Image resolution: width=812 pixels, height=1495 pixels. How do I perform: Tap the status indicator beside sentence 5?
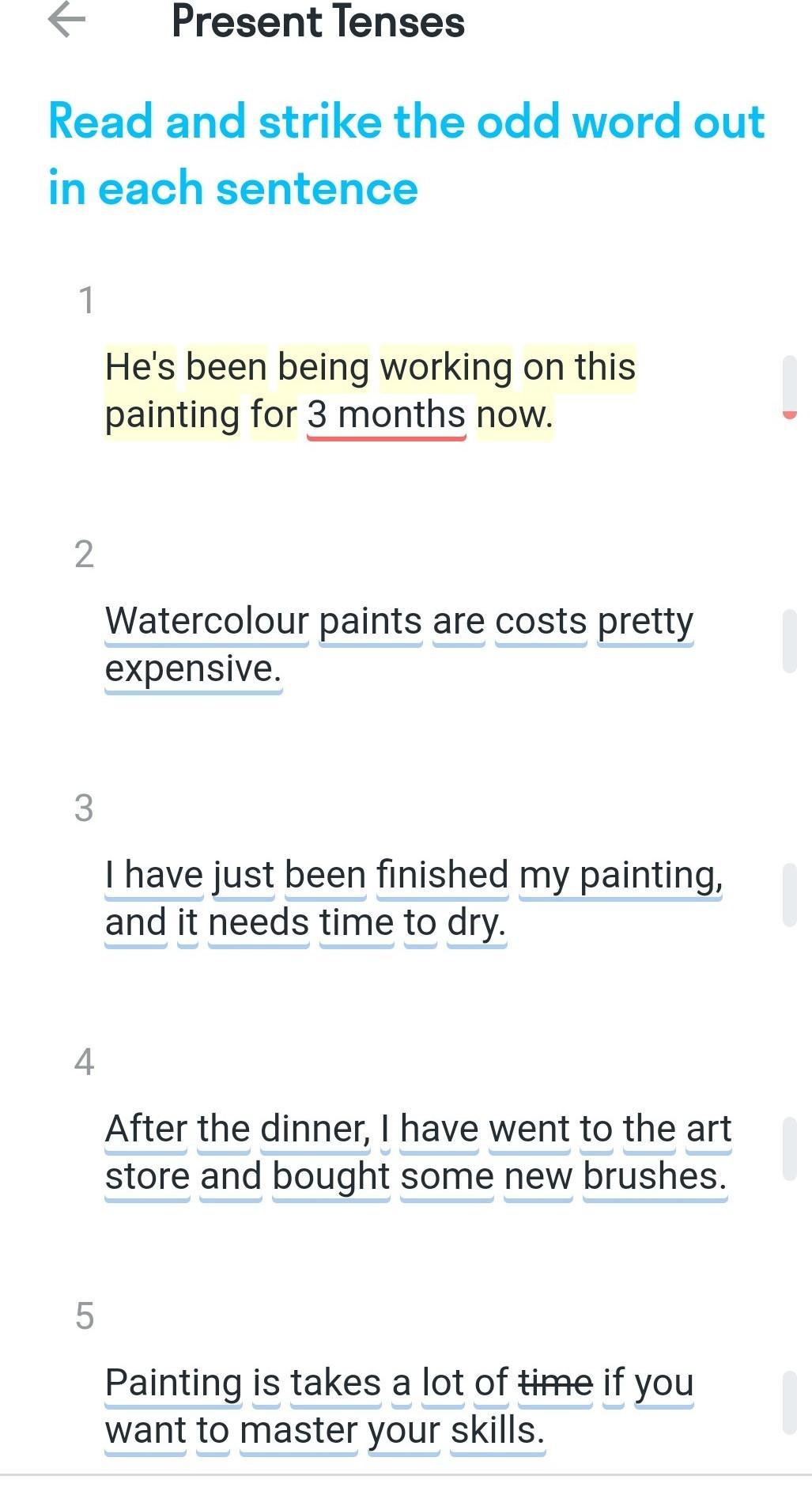pyautogui.click(x=789, y=1402)
